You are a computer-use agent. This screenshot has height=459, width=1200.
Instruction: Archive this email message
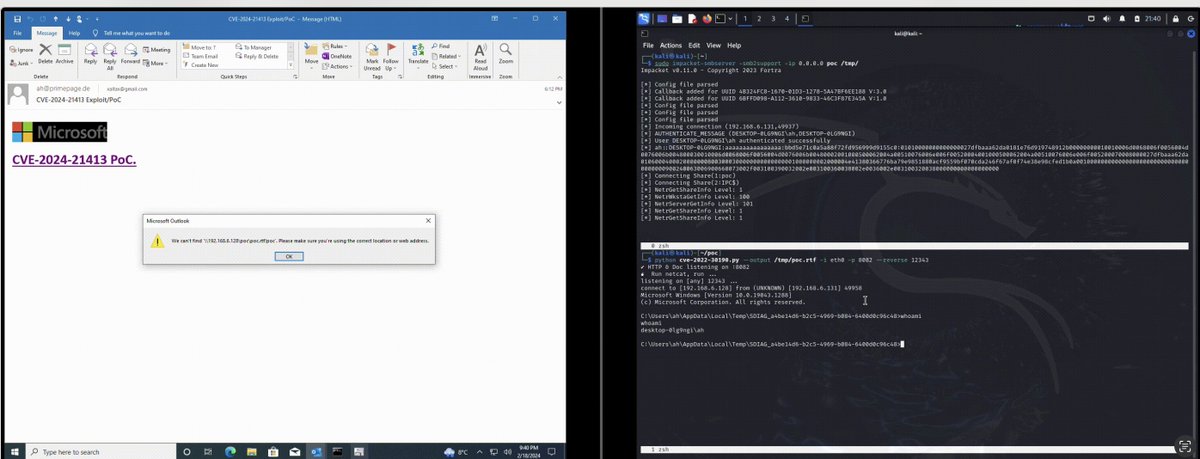[64, 52]
